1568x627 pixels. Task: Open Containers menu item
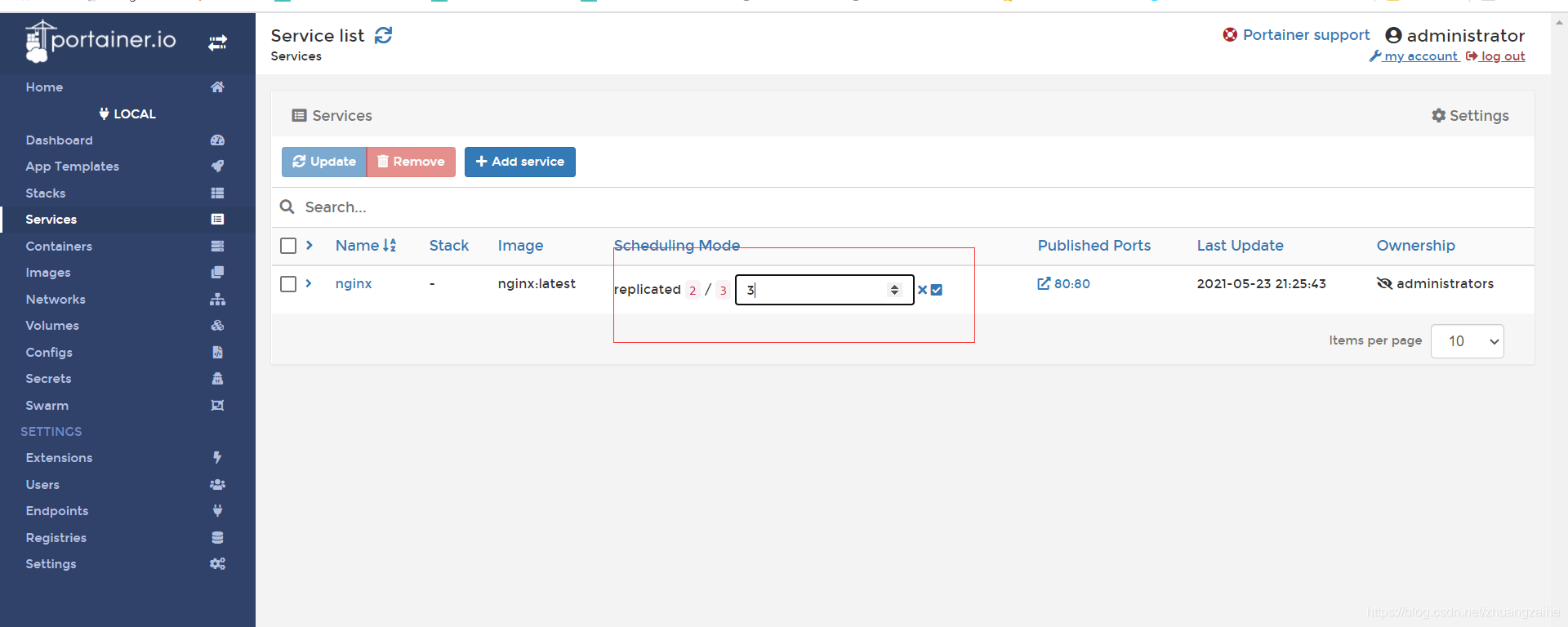(x=59, y=247)
